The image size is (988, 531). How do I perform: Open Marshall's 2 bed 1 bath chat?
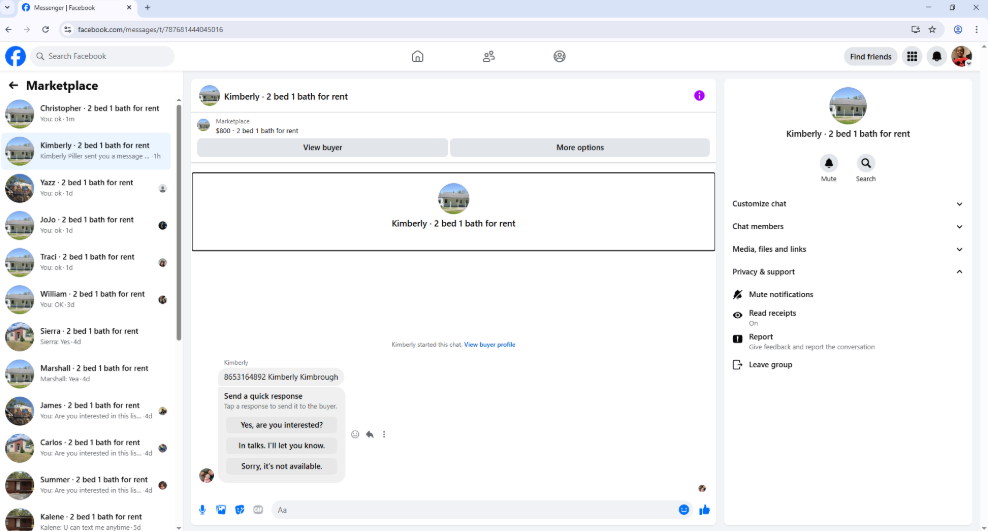pyautogui.click(x=86, y=374)
